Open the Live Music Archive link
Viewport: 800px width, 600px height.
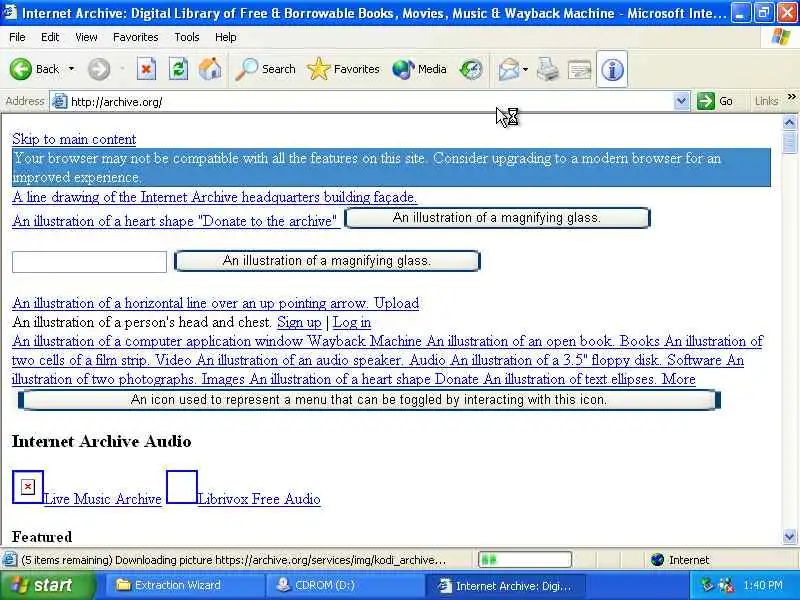103,499
